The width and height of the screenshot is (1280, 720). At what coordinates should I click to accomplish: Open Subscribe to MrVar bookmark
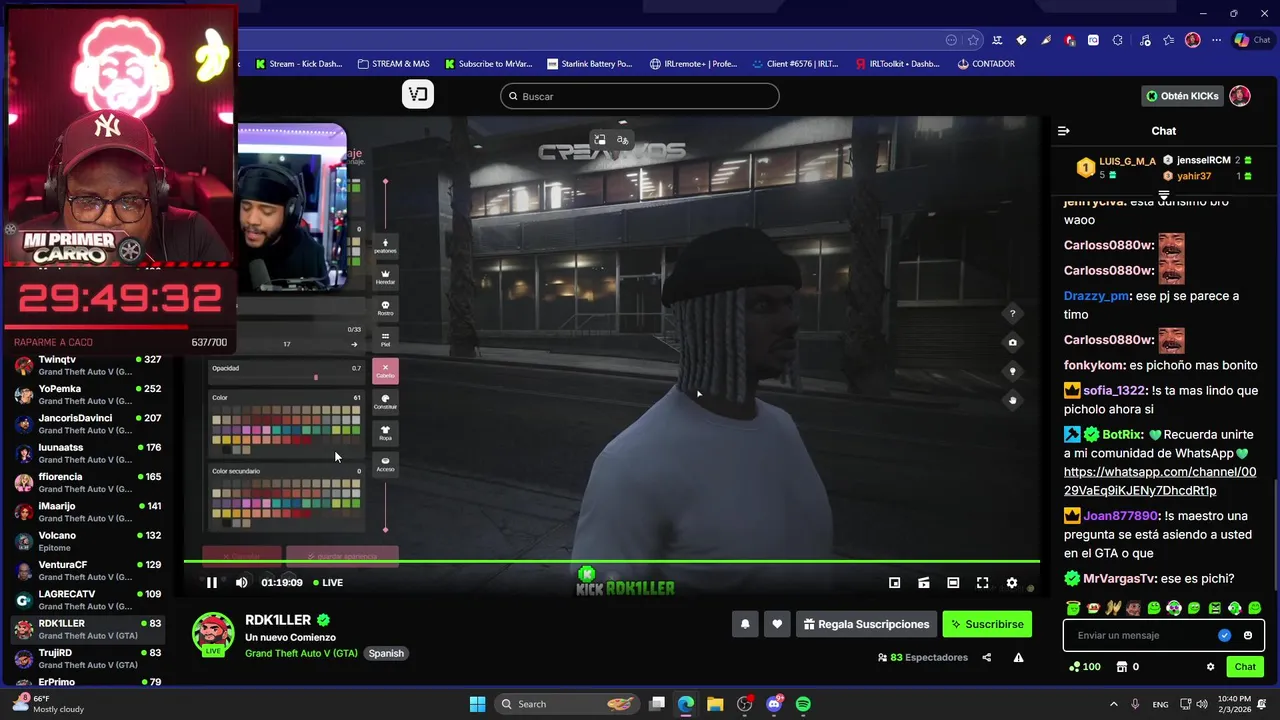(x=487, y=64)
